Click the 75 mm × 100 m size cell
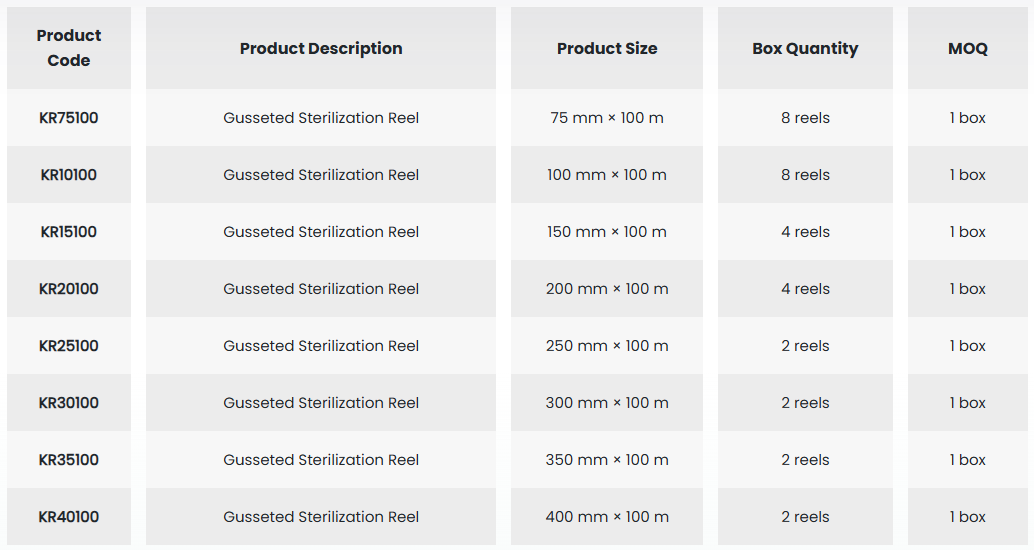 pos(607,118)
